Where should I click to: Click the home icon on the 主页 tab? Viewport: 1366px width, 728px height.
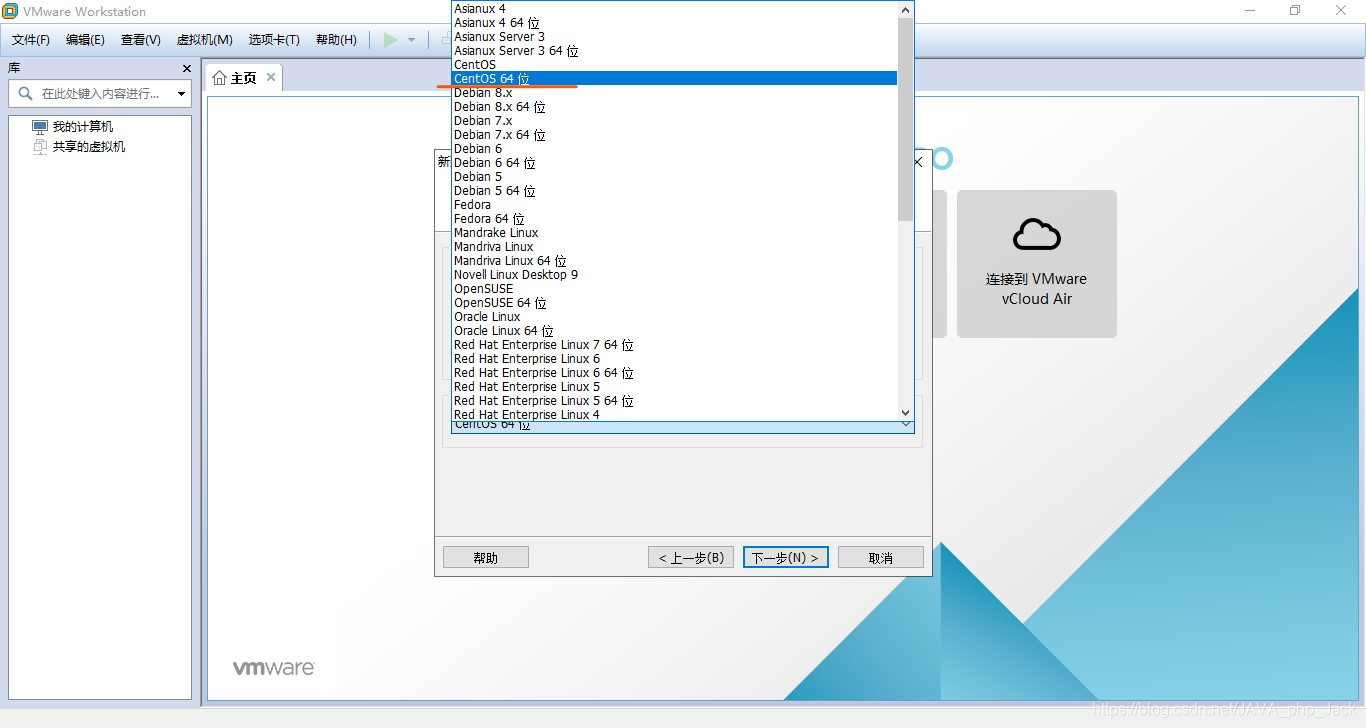[x=220, y=78]
